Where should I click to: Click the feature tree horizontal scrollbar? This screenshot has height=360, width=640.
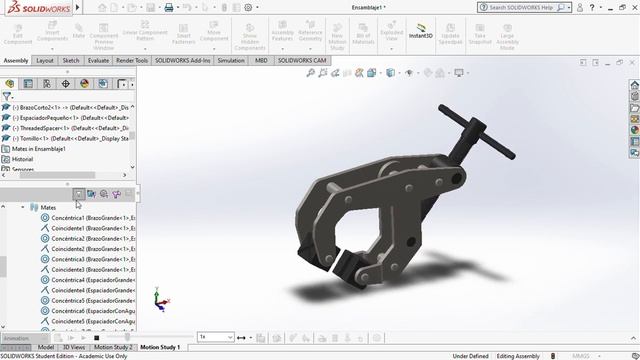57,175
